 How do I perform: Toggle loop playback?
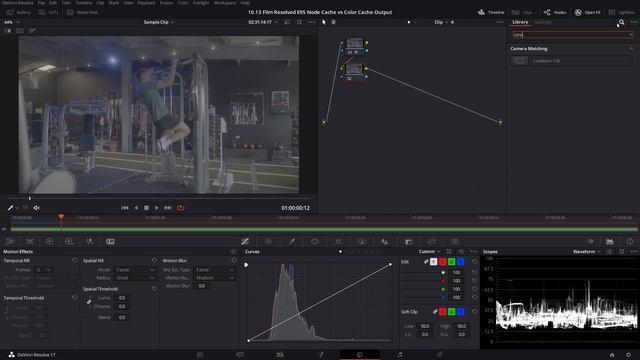181,208
